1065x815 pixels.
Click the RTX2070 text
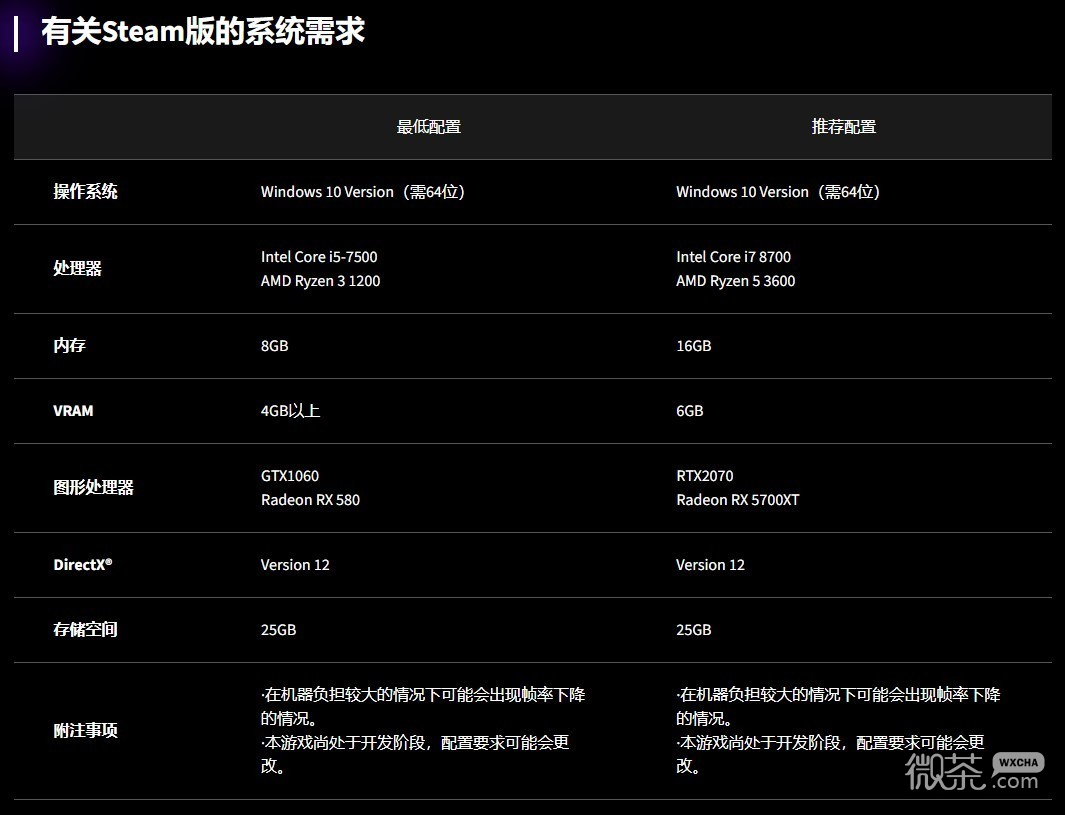(705, 476)
